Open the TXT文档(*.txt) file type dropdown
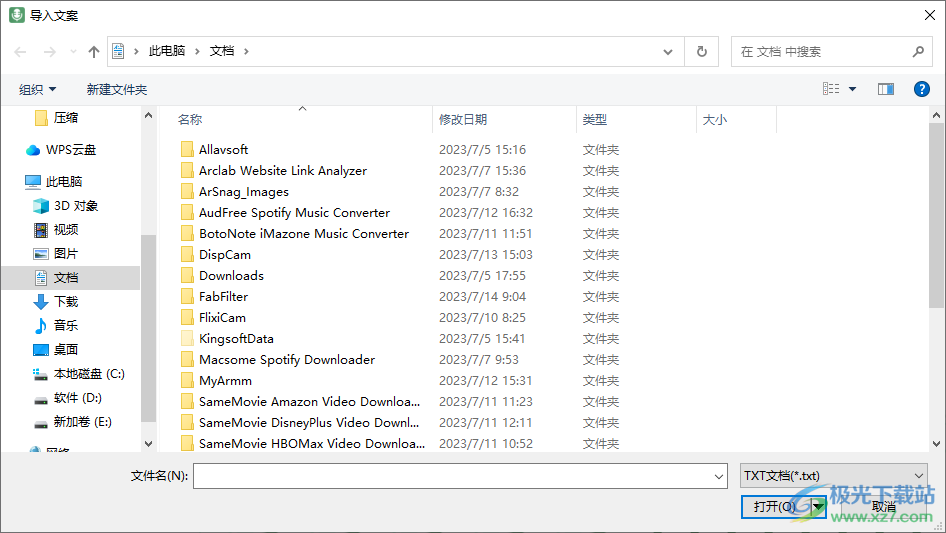The image size is (946, 533). [834, 476]
